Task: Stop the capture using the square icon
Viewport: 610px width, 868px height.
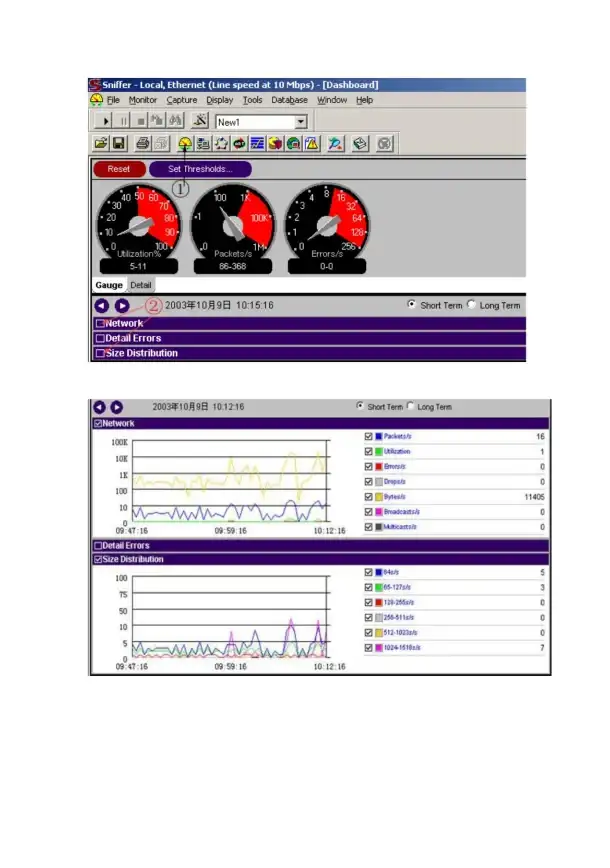Action: click(x=141, y=121)
